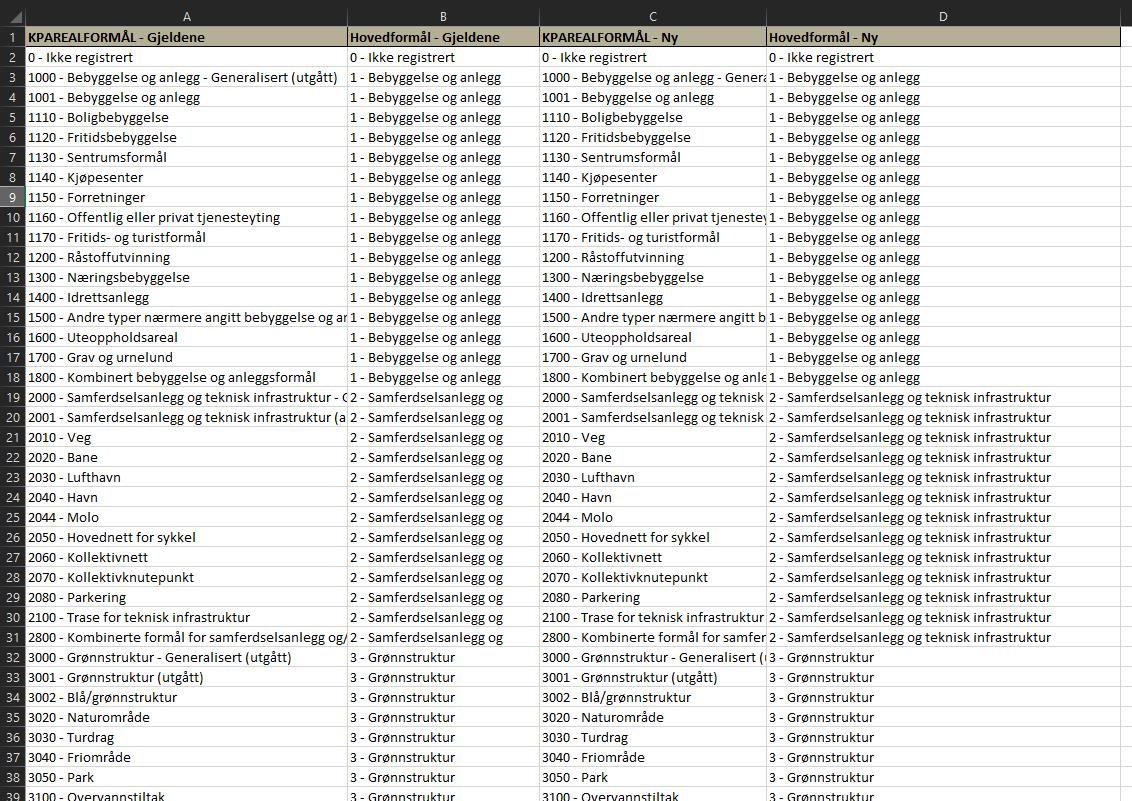Click '1110 - Boligbebyggelse' in column A
The image size is (1132, 801).
(186, 118)
